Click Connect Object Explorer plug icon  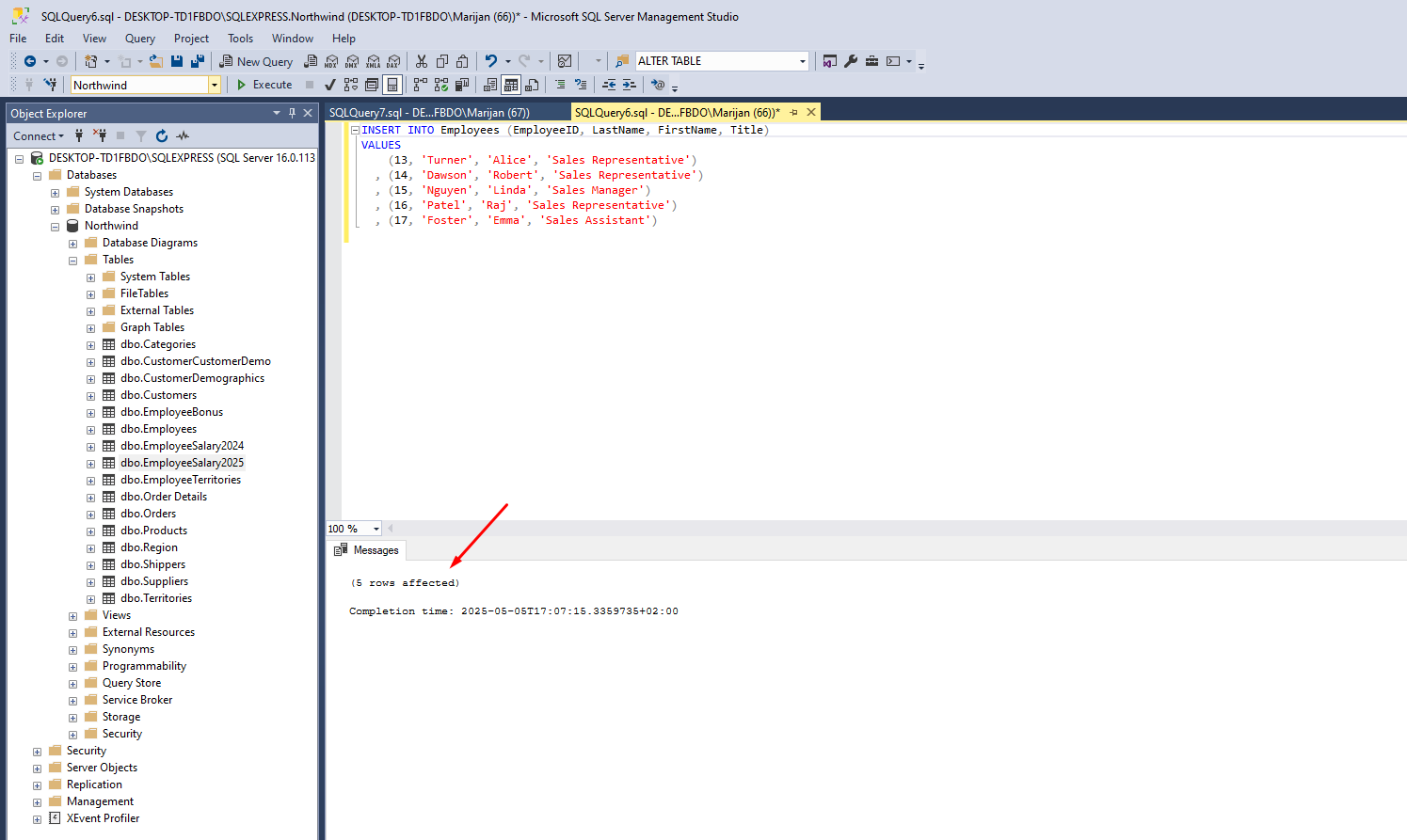(x=79, y=136)
